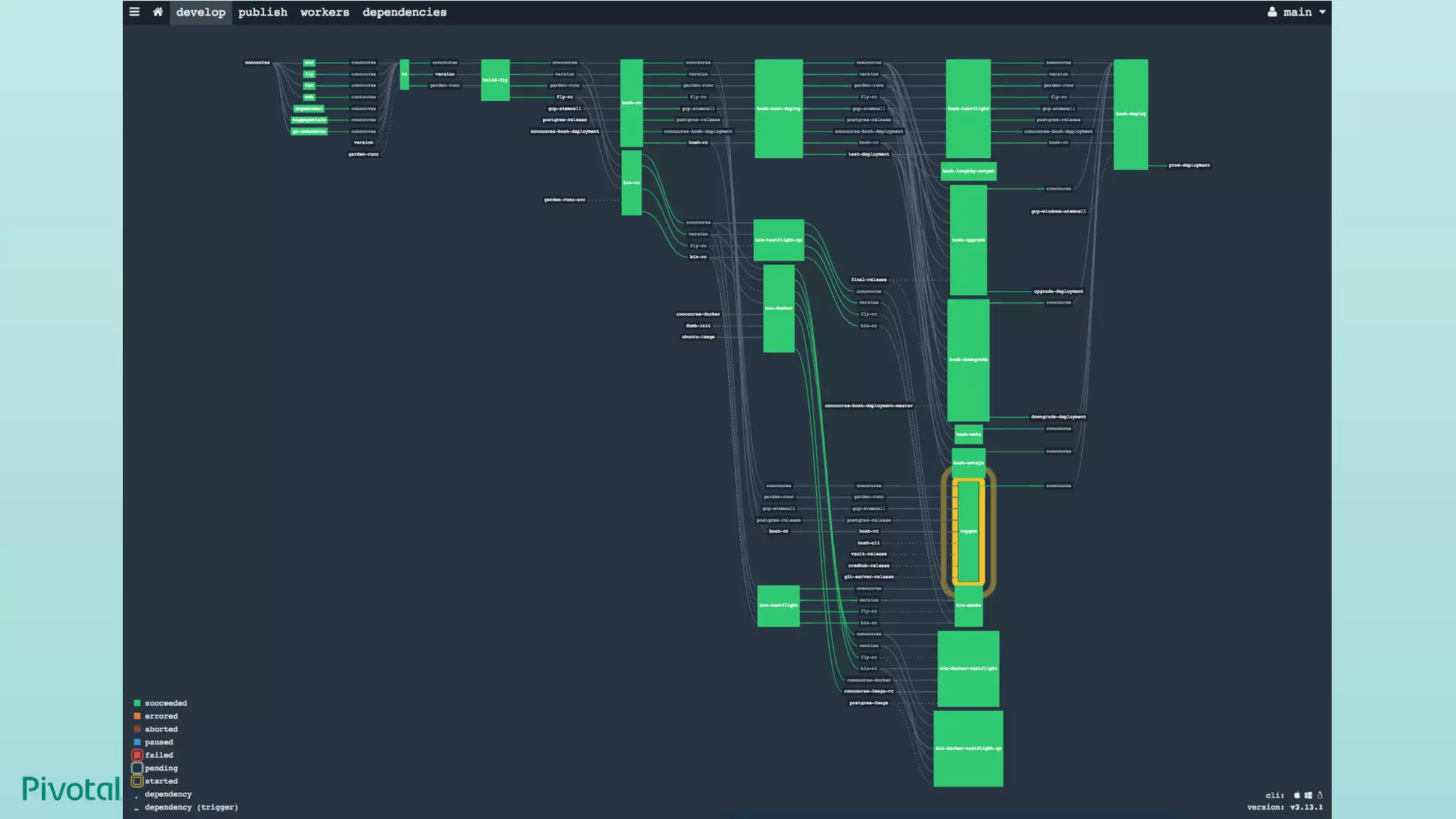
Task: Click the yellow started legend swatch
Action: click(137, 781)
